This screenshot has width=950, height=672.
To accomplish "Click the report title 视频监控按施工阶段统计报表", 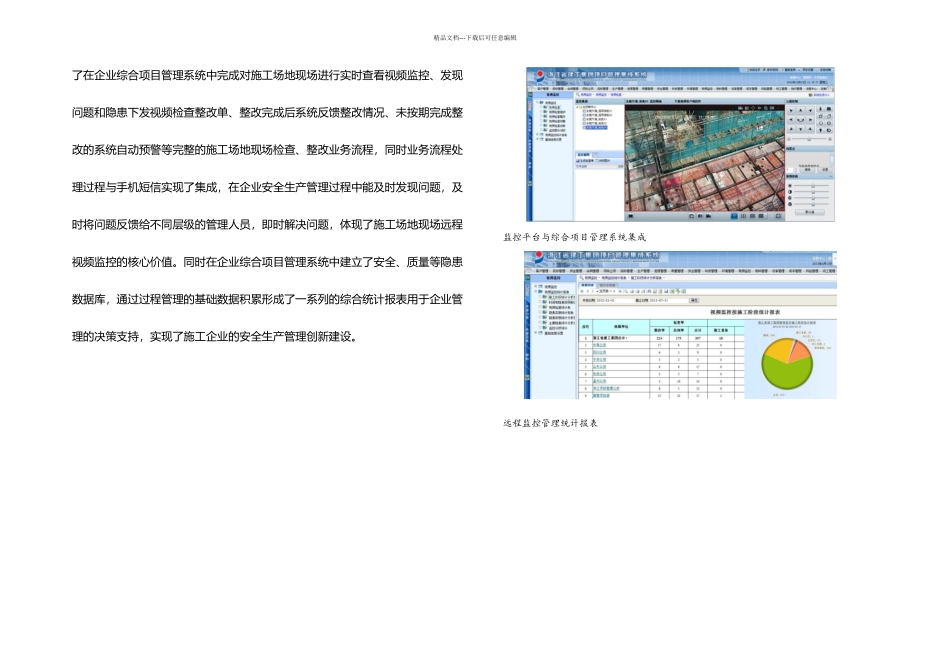I will 745,313.
